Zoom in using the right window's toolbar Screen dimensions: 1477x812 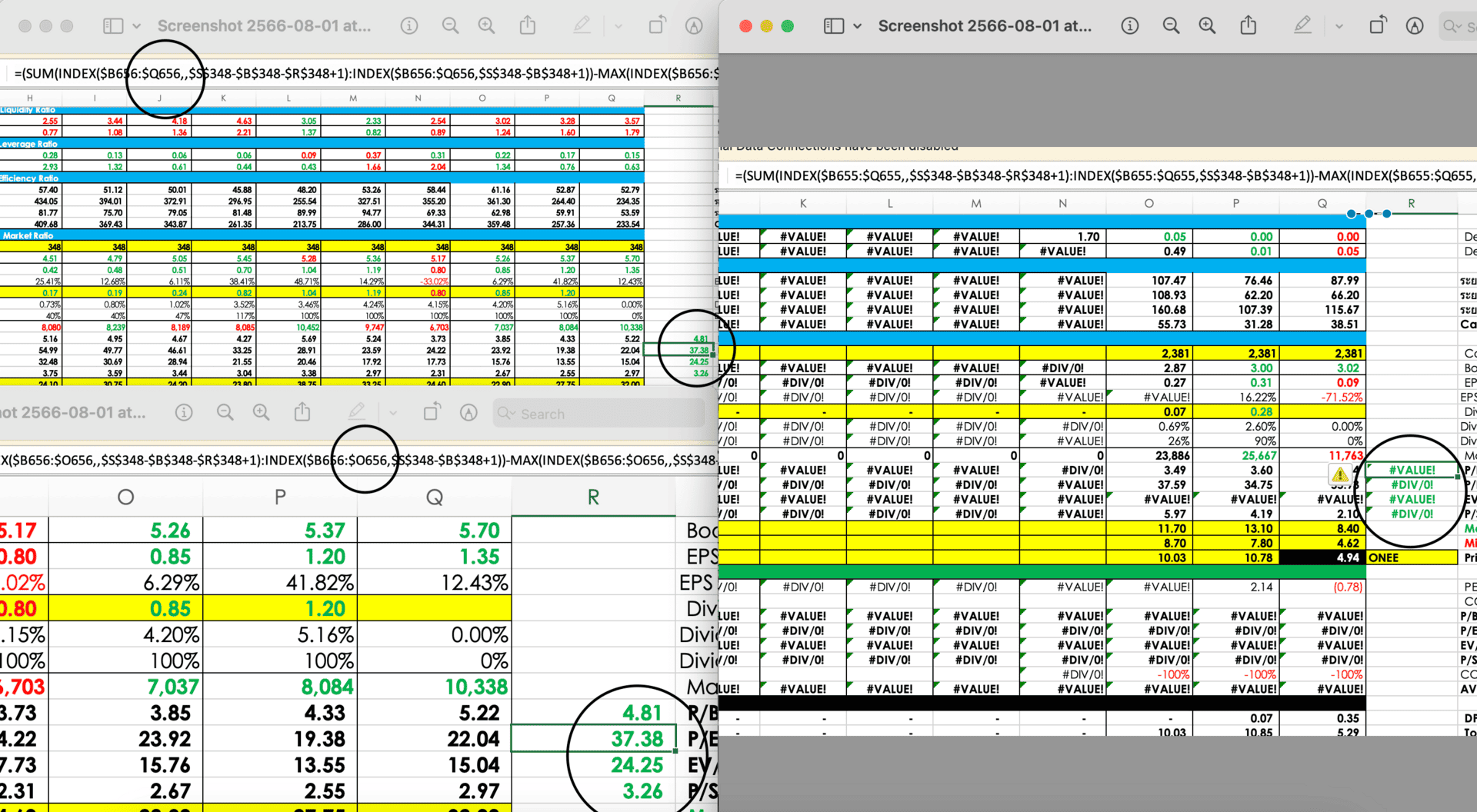(1207, 26)
